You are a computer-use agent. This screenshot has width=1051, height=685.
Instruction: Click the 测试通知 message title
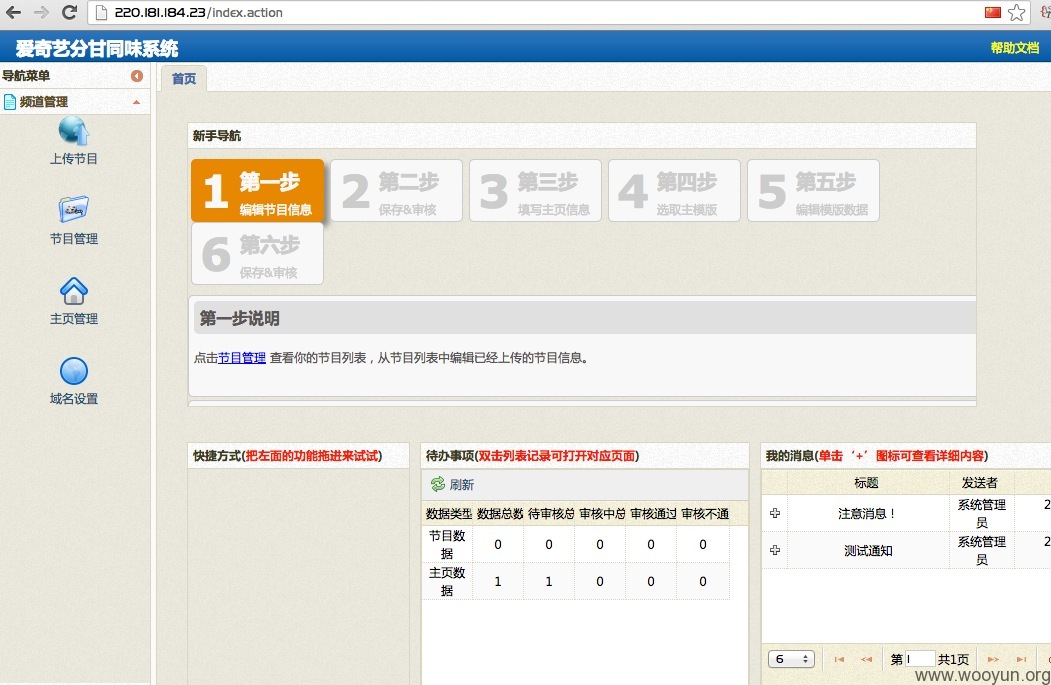point(868,551)
